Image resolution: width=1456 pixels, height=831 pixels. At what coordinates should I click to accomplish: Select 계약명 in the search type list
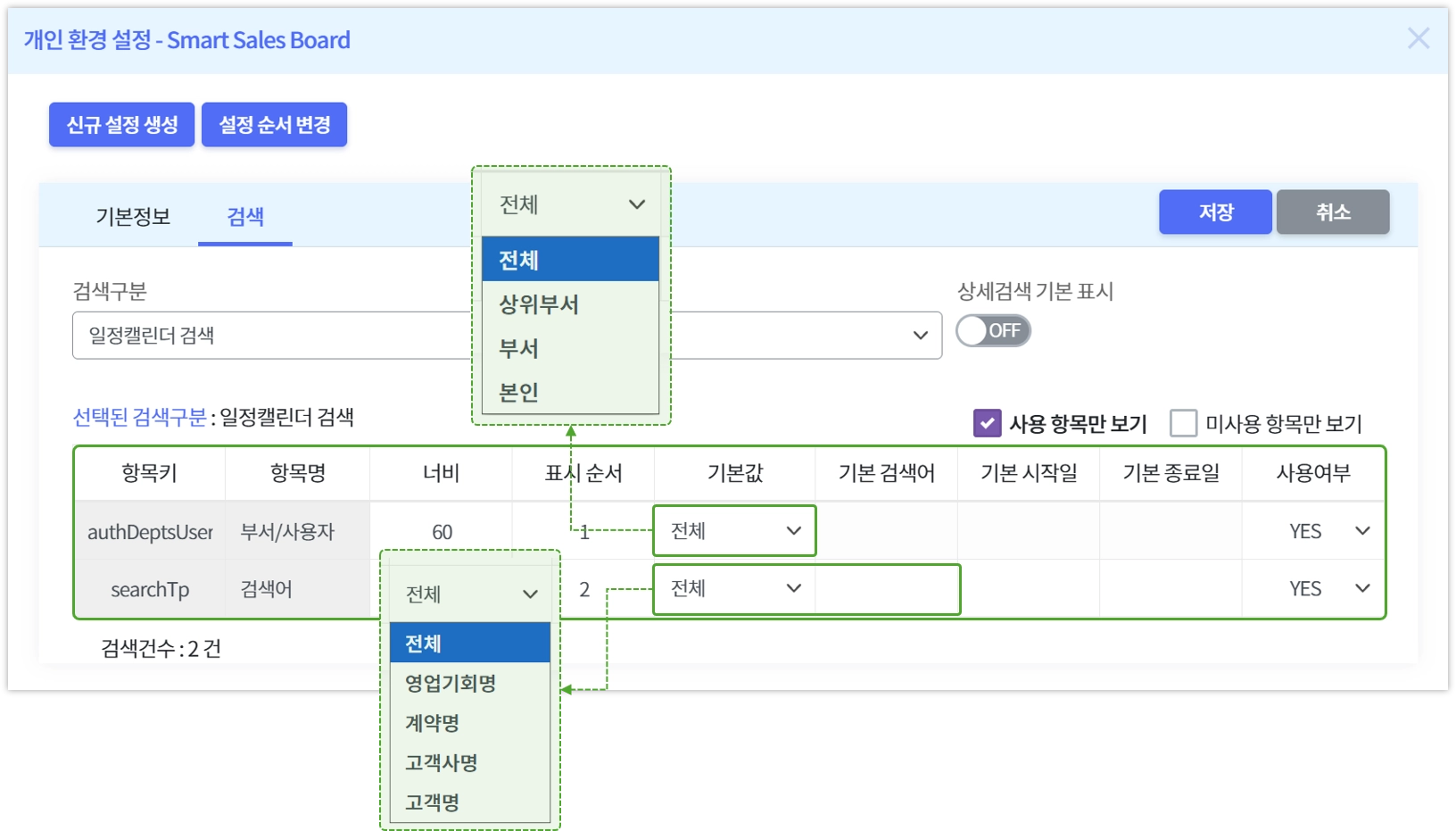click(469, 722)
